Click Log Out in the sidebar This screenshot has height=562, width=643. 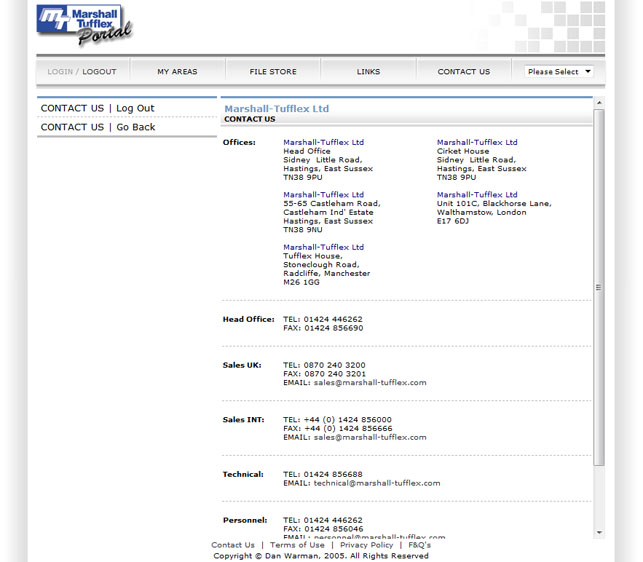tap(135, 108)
